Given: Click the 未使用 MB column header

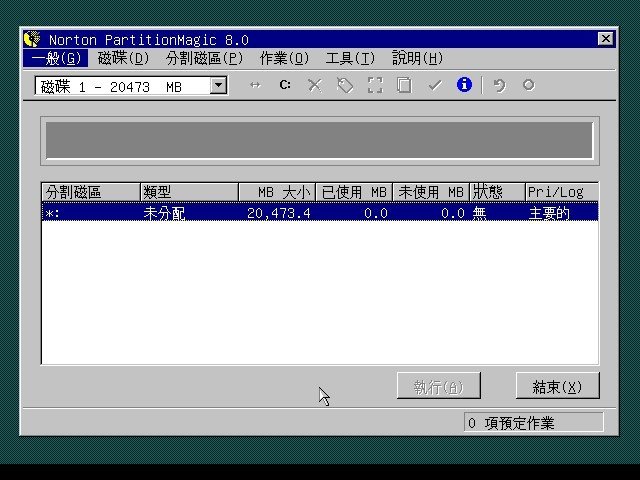Looking at the screenshot, I should pos(431,192).
